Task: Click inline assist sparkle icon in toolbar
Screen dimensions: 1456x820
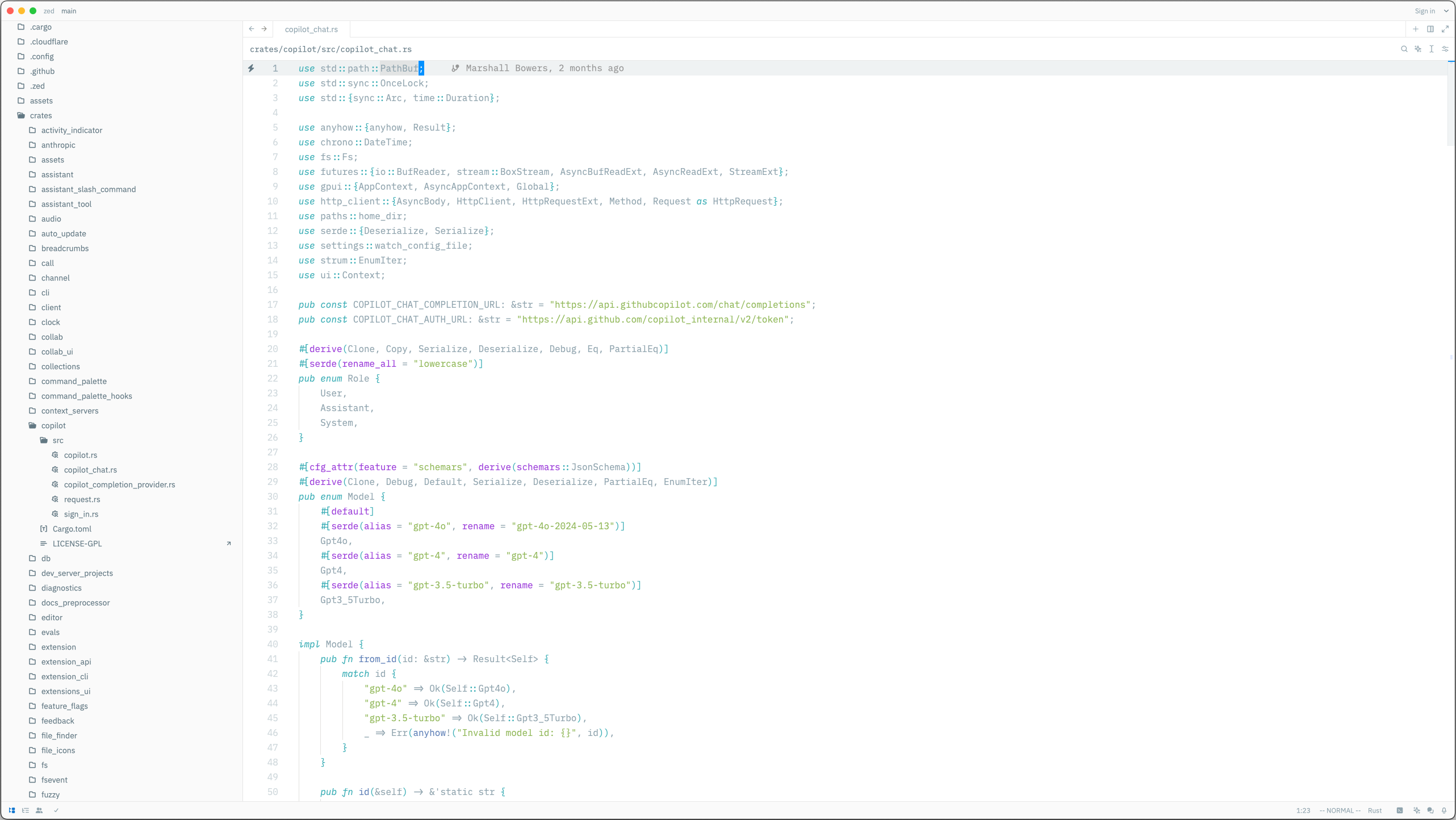Action: [1418, 49]
